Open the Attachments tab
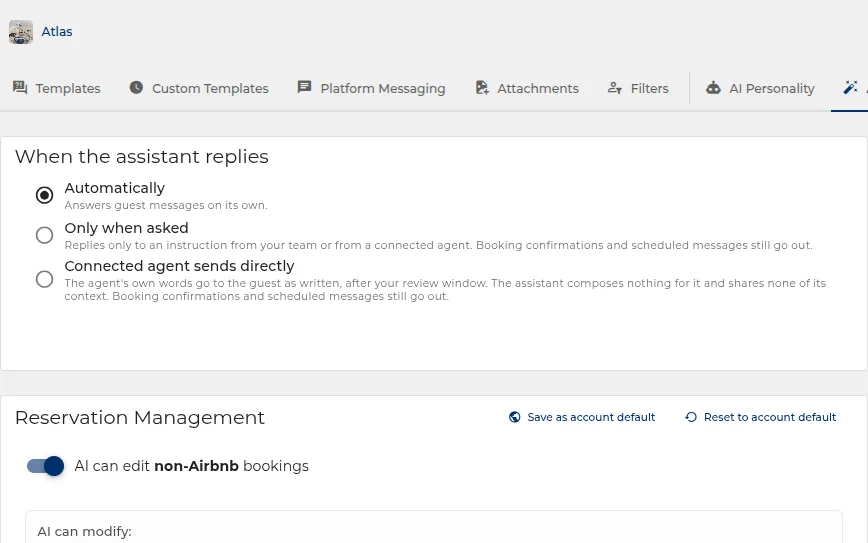 pyautogui.click(x=527, y=88)
